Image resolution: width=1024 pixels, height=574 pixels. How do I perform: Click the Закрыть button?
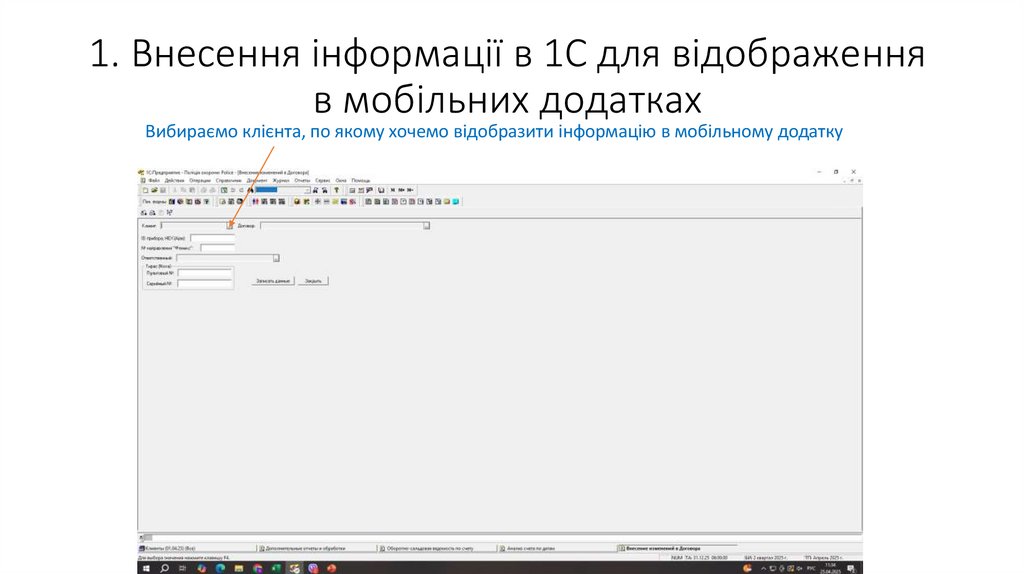coord(313,281)
